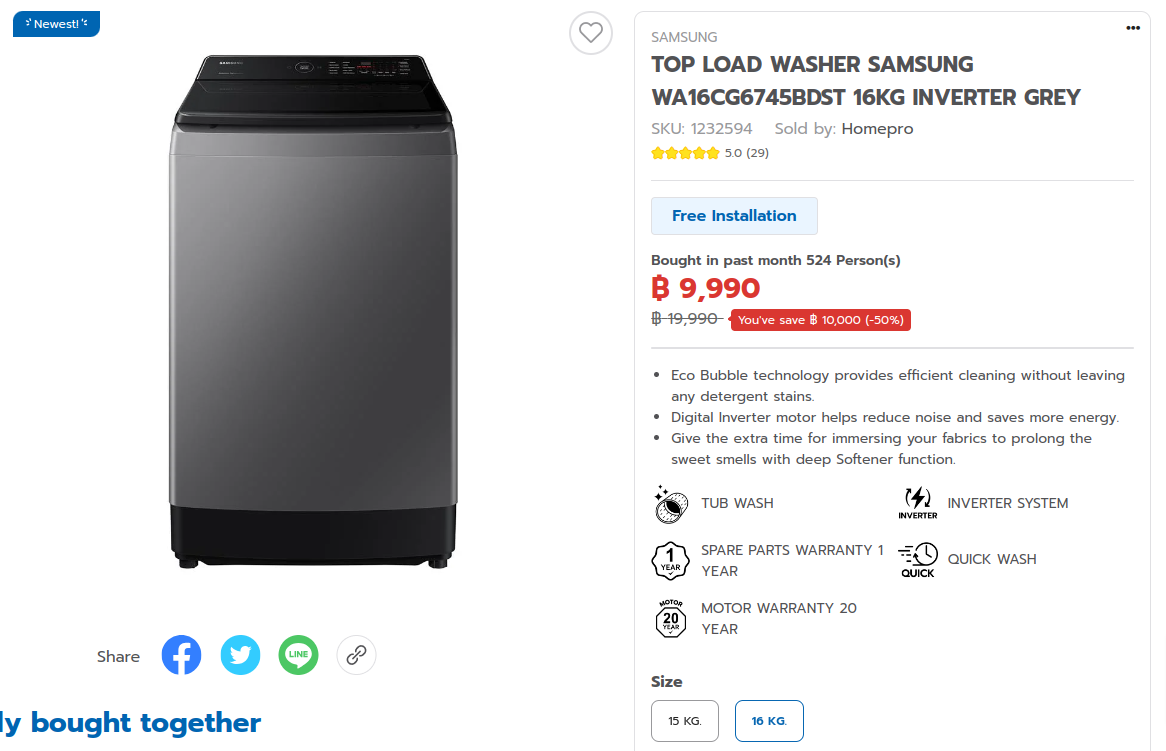Open the washing machine product image
The width and height of the screenshot is (1166, 751).
(313, 311)
